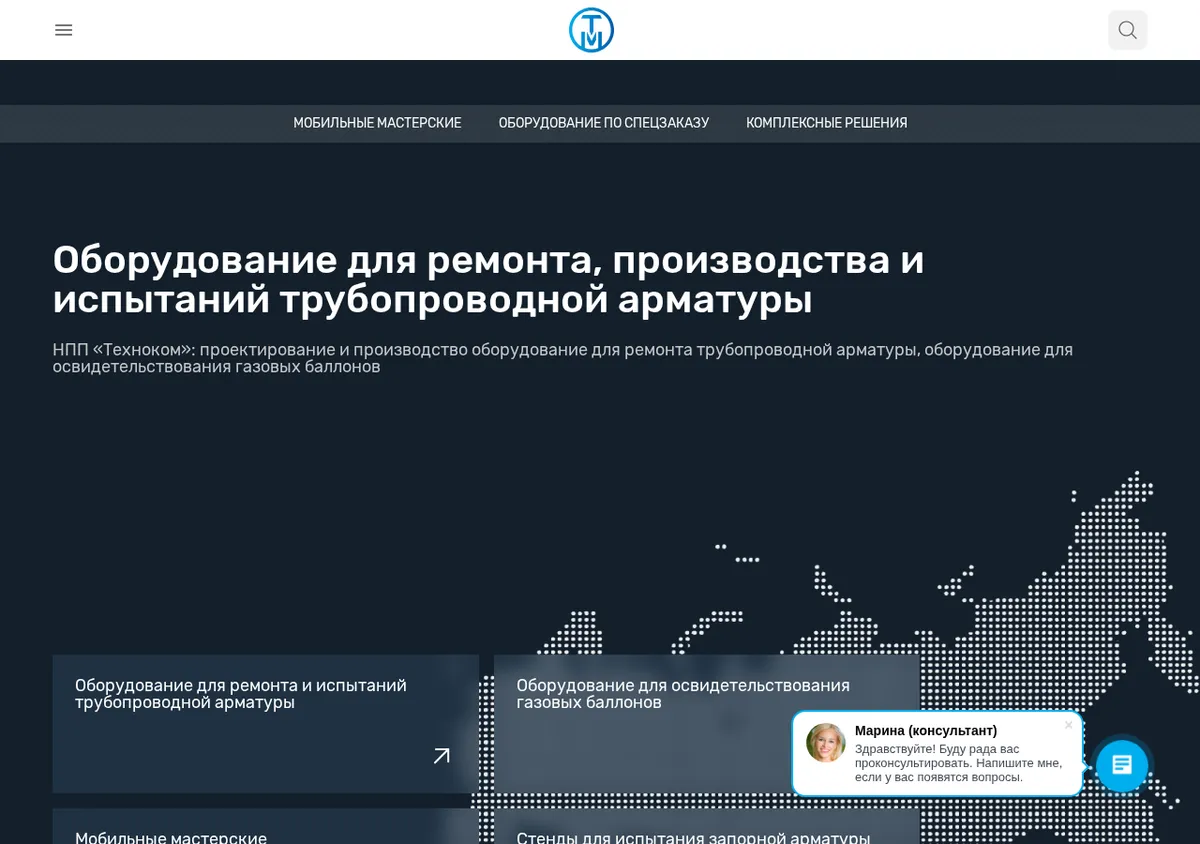Open site search via the magnifier icon
1200x844 pixels.
[1127, 30]
